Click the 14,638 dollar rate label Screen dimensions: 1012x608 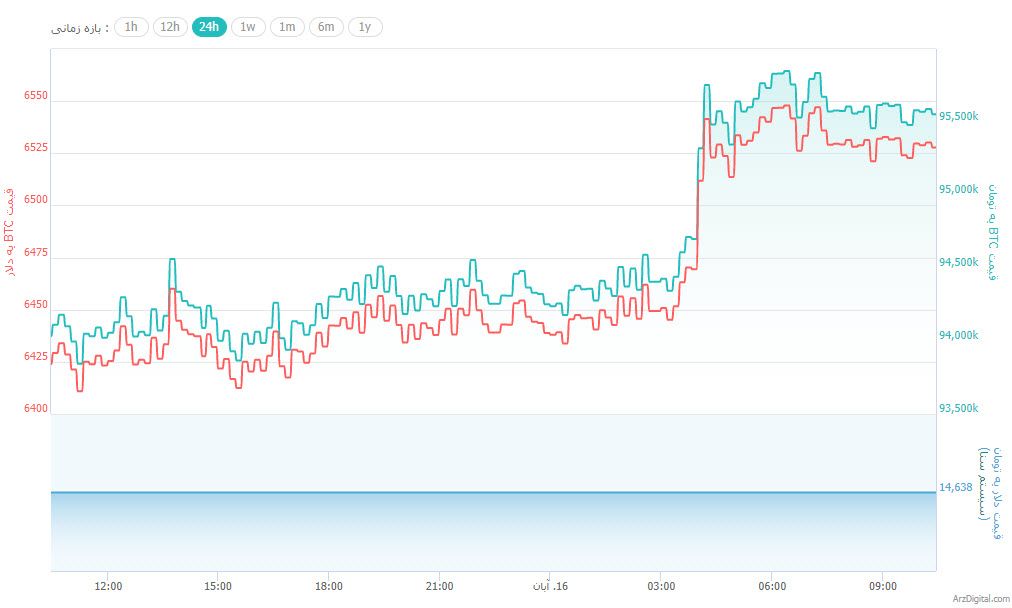click(956, 488)
